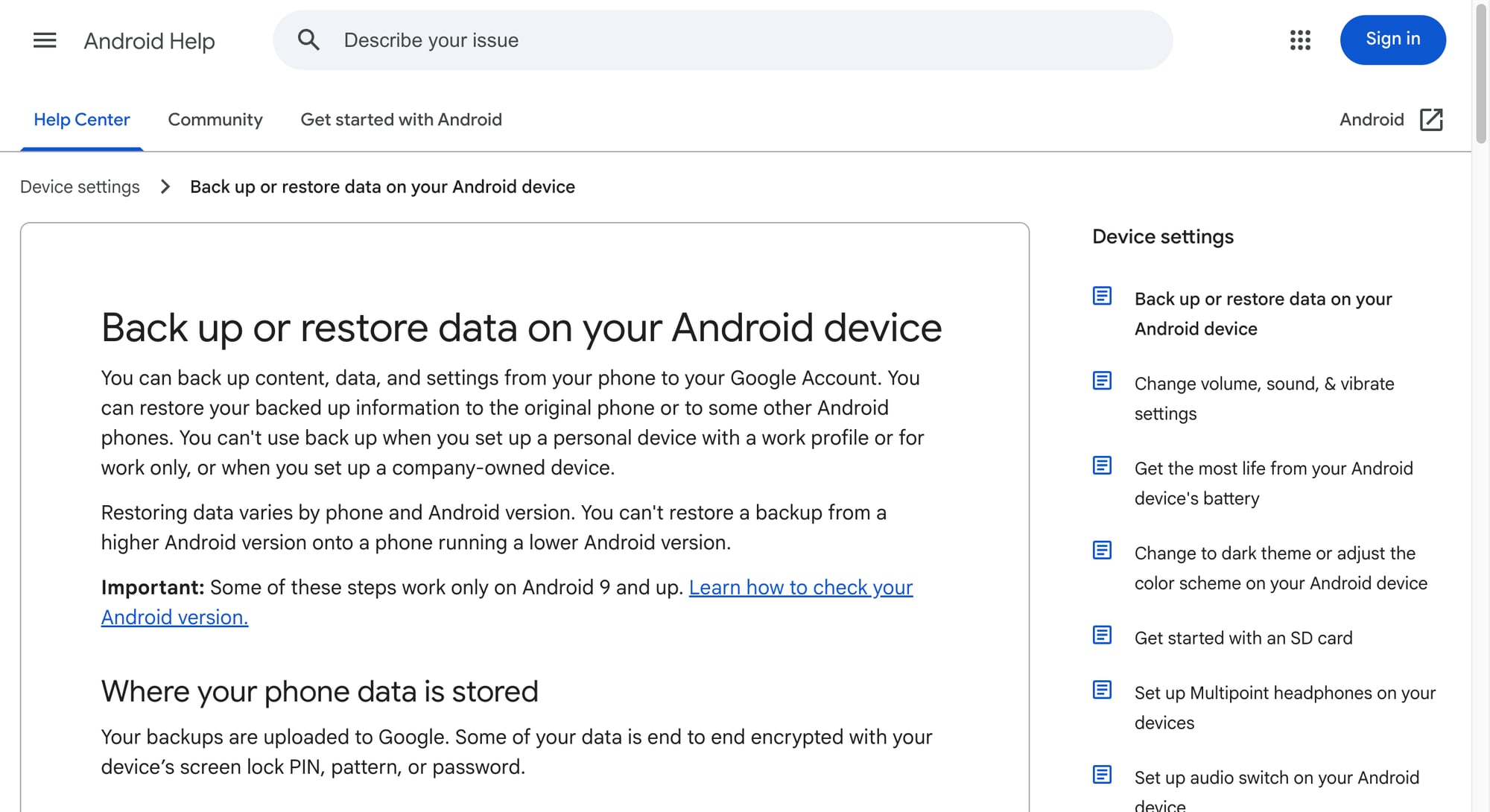This screenshot has height=812, width=1490.
Task: Select the Help Center tab
Action: coord(82,120)
